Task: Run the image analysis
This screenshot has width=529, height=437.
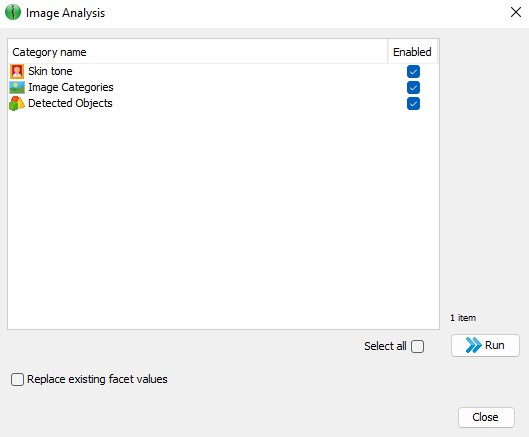Action: coord(485,345)
